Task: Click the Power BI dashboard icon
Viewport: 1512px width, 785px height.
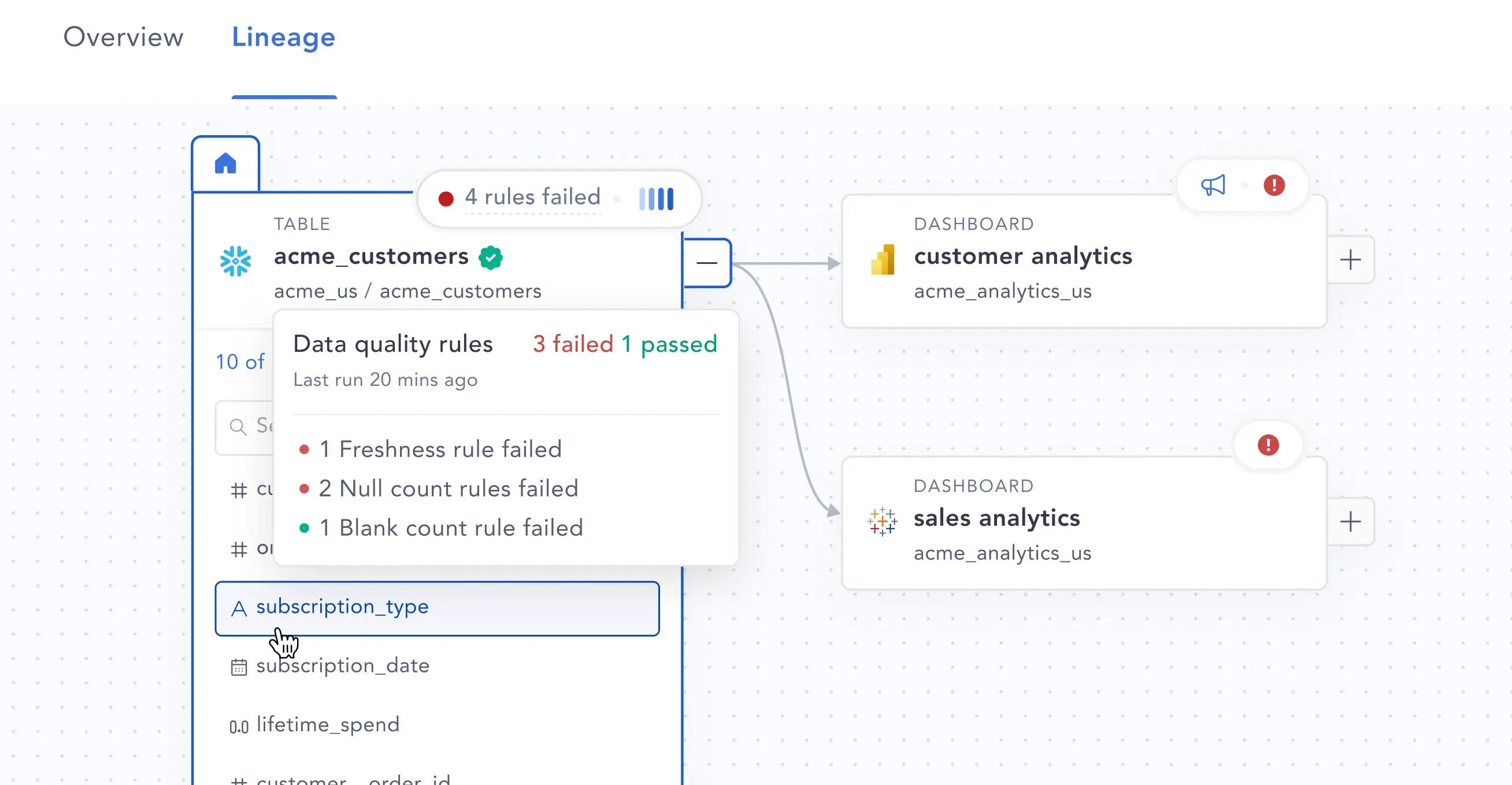Action: tap(882, 260)
